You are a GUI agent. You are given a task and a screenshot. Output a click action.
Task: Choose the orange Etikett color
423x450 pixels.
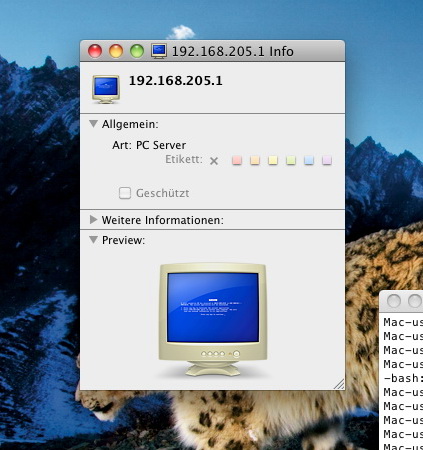(255, 160)
